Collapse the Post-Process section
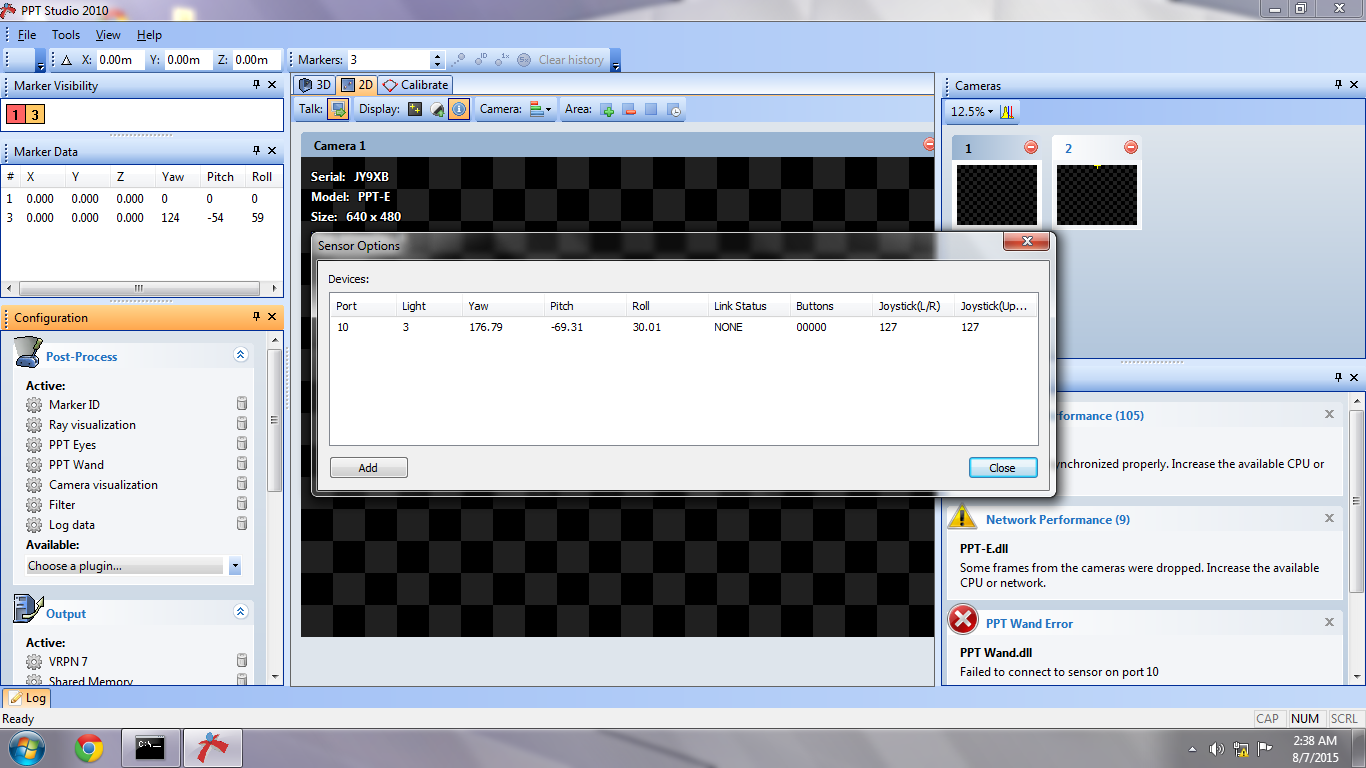The width and height of the screenshot is (1366, 768). tap(240, 355)
